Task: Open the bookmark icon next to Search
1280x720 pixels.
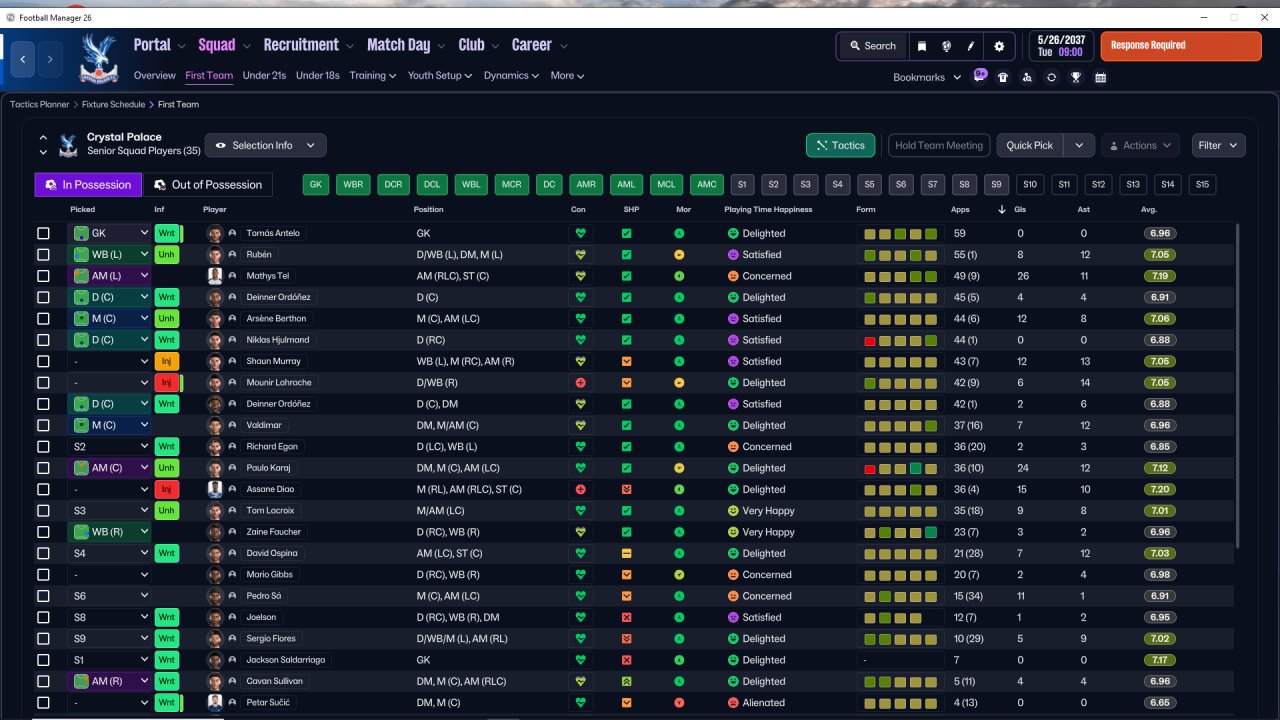Action: click(922, 46)
